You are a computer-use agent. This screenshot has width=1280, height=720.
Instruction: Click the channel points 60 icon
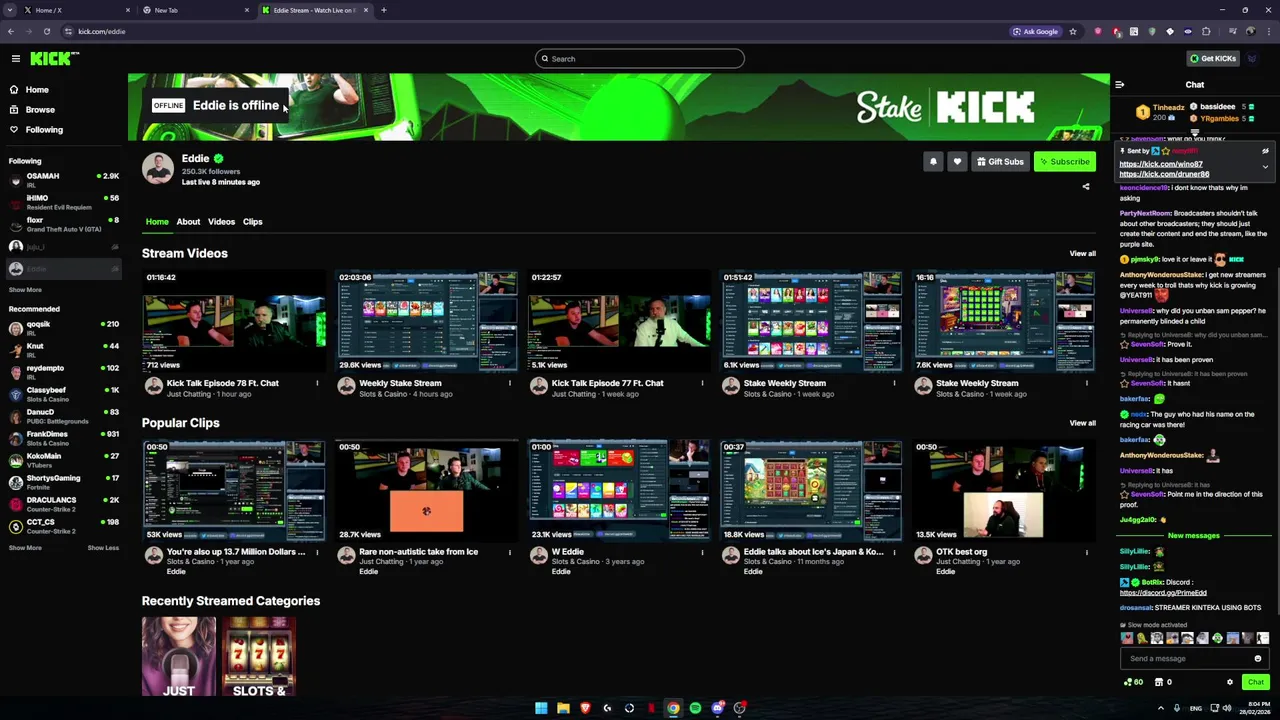pyautogui.click(x=1133, y=683)
